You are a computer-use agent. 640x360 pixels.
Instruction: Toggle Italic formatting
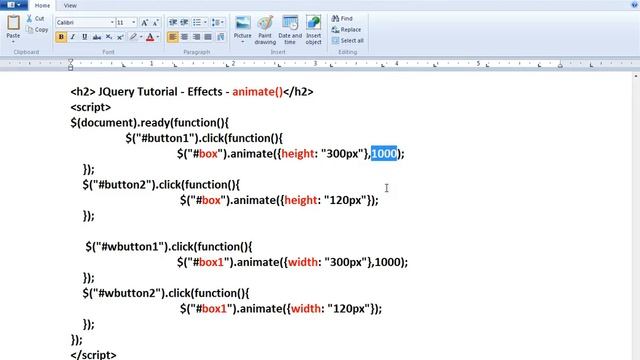[x=73, y=37]
